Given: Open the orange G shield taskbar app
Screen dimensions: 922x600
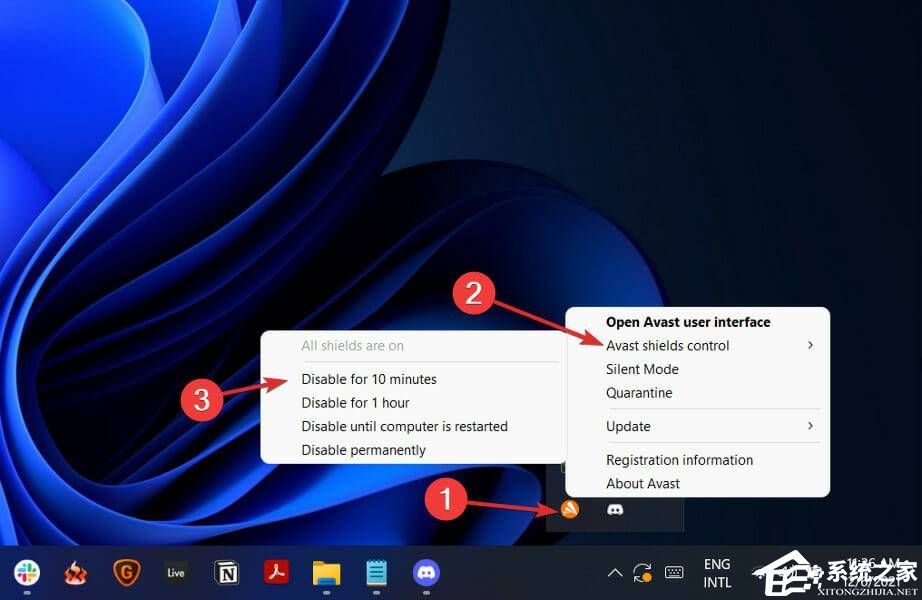Looking at the screenshot, I should (x=126, y=572).
